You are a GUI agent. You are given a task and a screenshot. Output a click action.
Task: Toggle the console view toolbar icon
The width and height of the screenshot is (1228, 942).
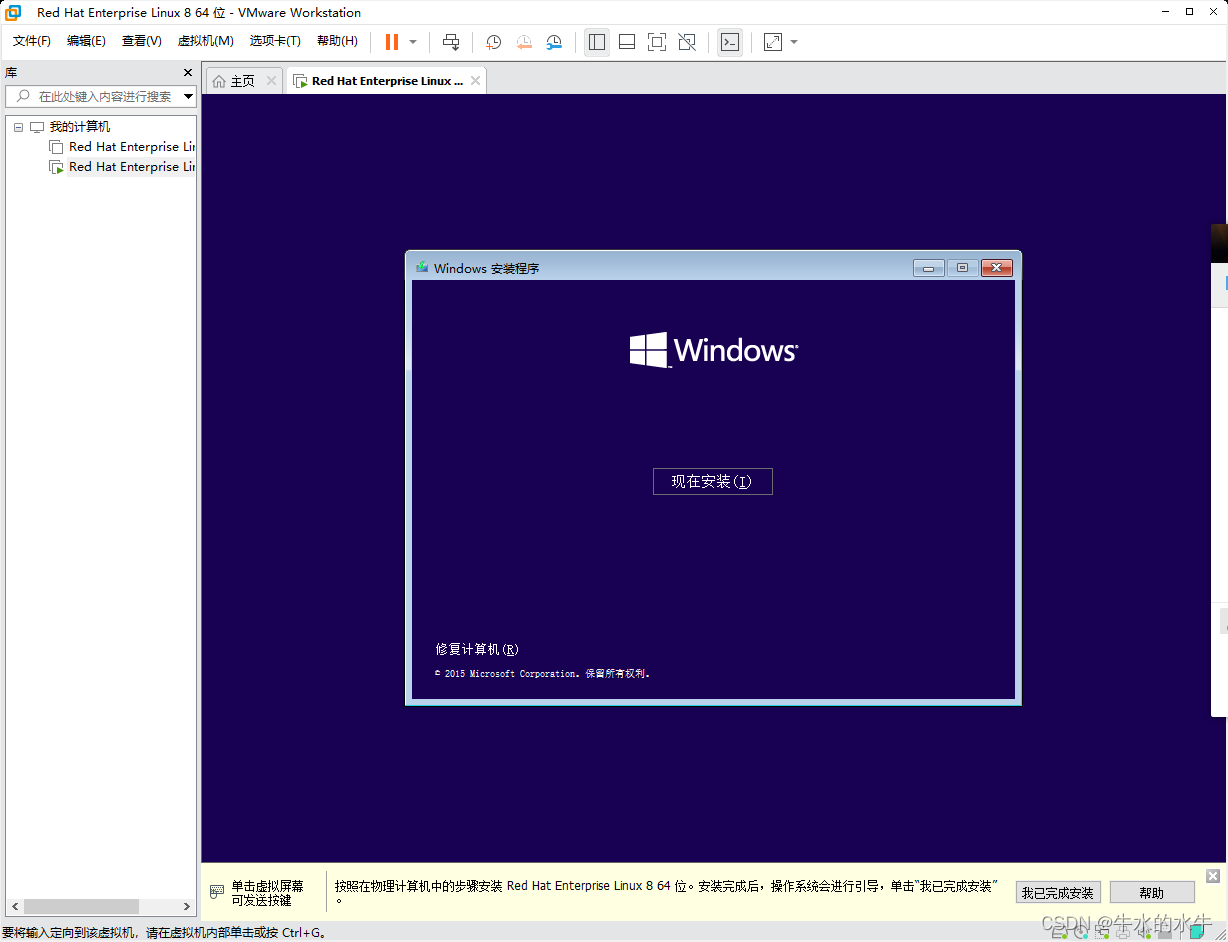click(x=730, y=42)
